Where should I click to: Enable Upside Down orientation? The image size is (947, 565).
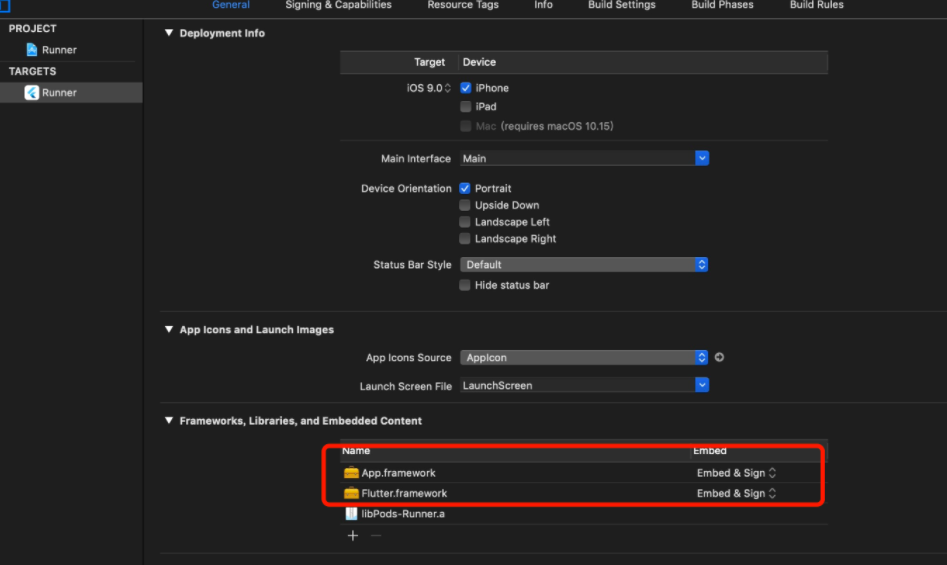(x=465, y=205)
